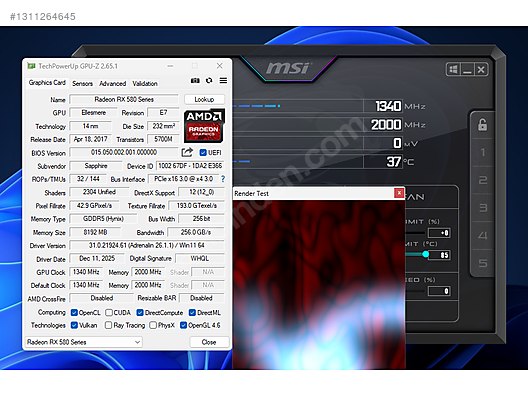Select Afterburner profile slot 5
Image resolution: width=528 pixels, height=396 pixels.
(x=483, y=263)
